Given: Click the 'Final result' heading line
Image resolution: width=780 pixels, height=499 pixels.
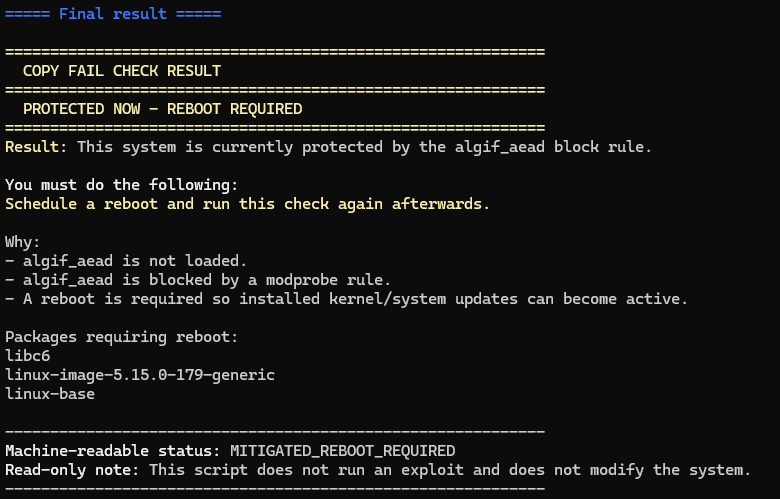Looking at the screenshot, I should [x=113, y=13].
